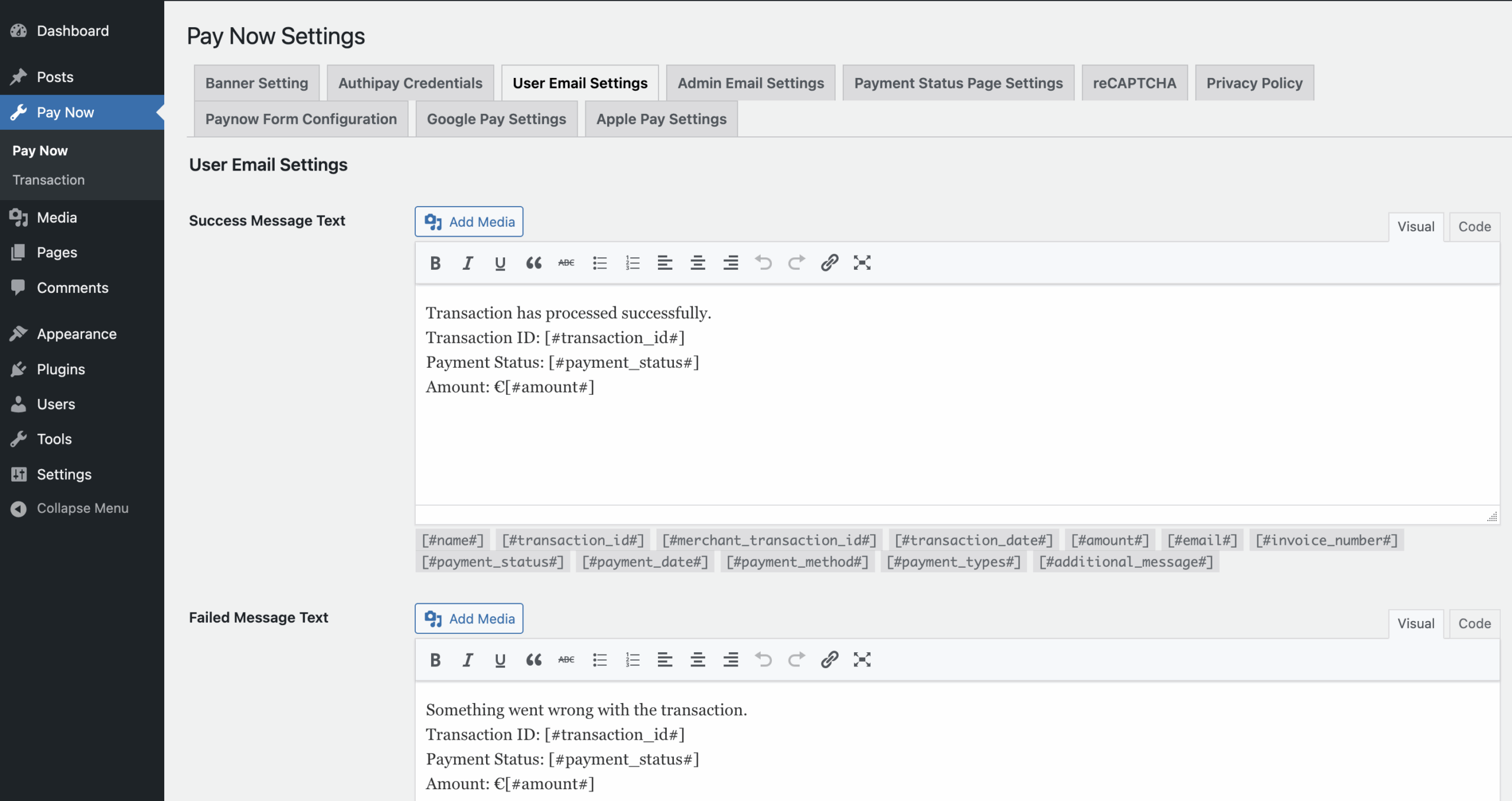
Task: Toggle Italic in Failed Message editor
Action: pyautogui.click(x=468, y=660)
